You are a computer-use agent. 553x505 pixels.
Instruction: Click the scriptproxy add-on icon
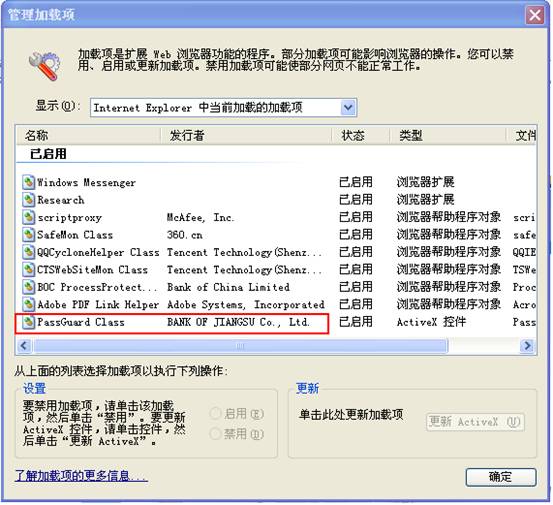[28, 217]
